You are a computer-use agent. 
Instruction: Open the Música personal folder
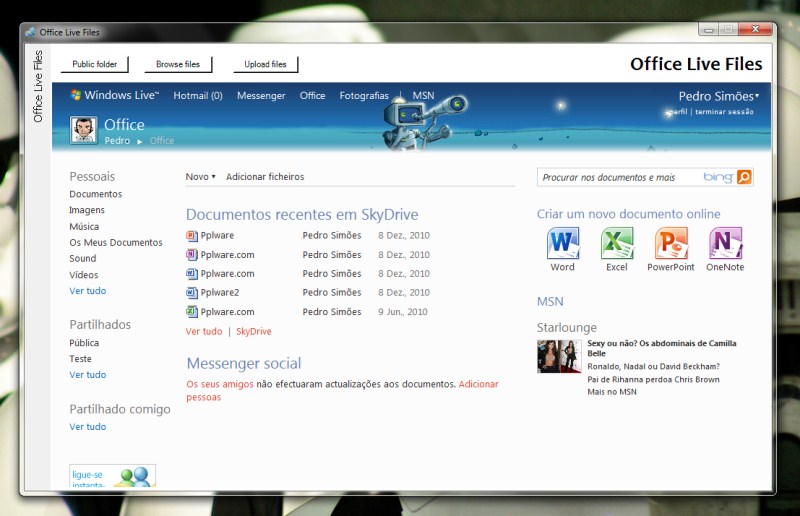point(84,226)
